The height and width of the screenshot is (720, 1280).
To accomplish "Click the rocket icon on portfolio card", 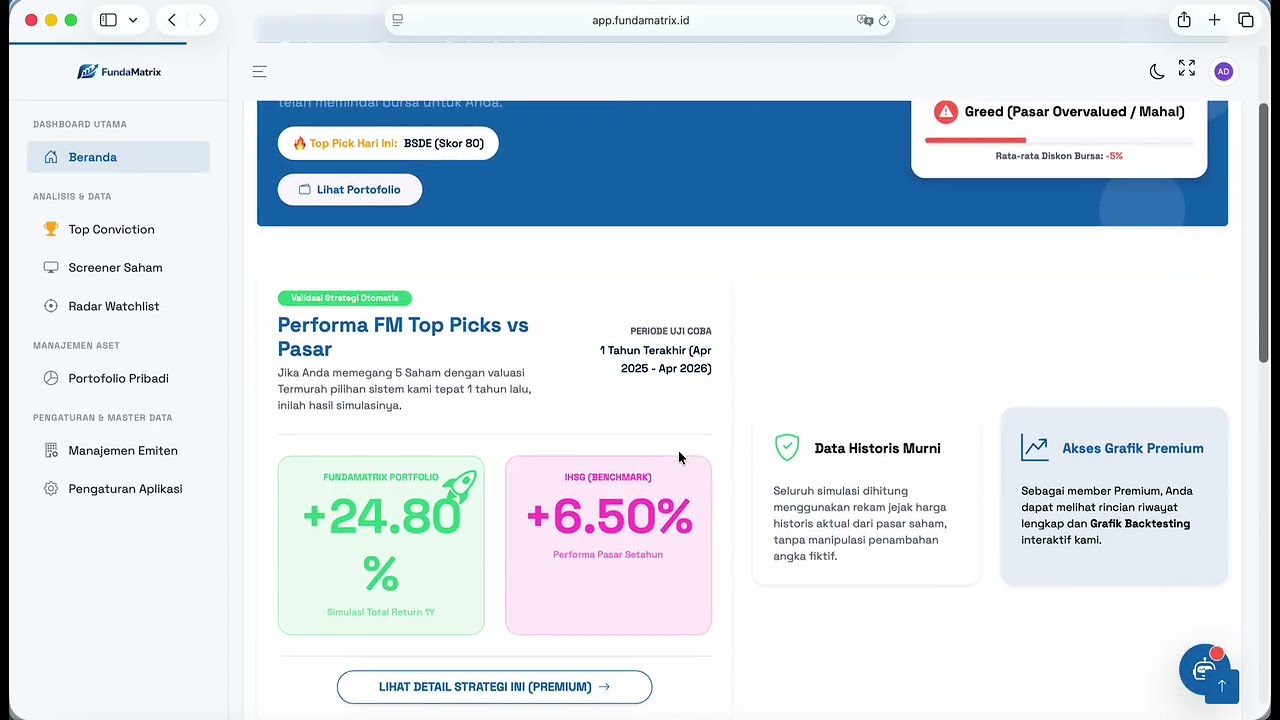I will click(x=459, y=487).
